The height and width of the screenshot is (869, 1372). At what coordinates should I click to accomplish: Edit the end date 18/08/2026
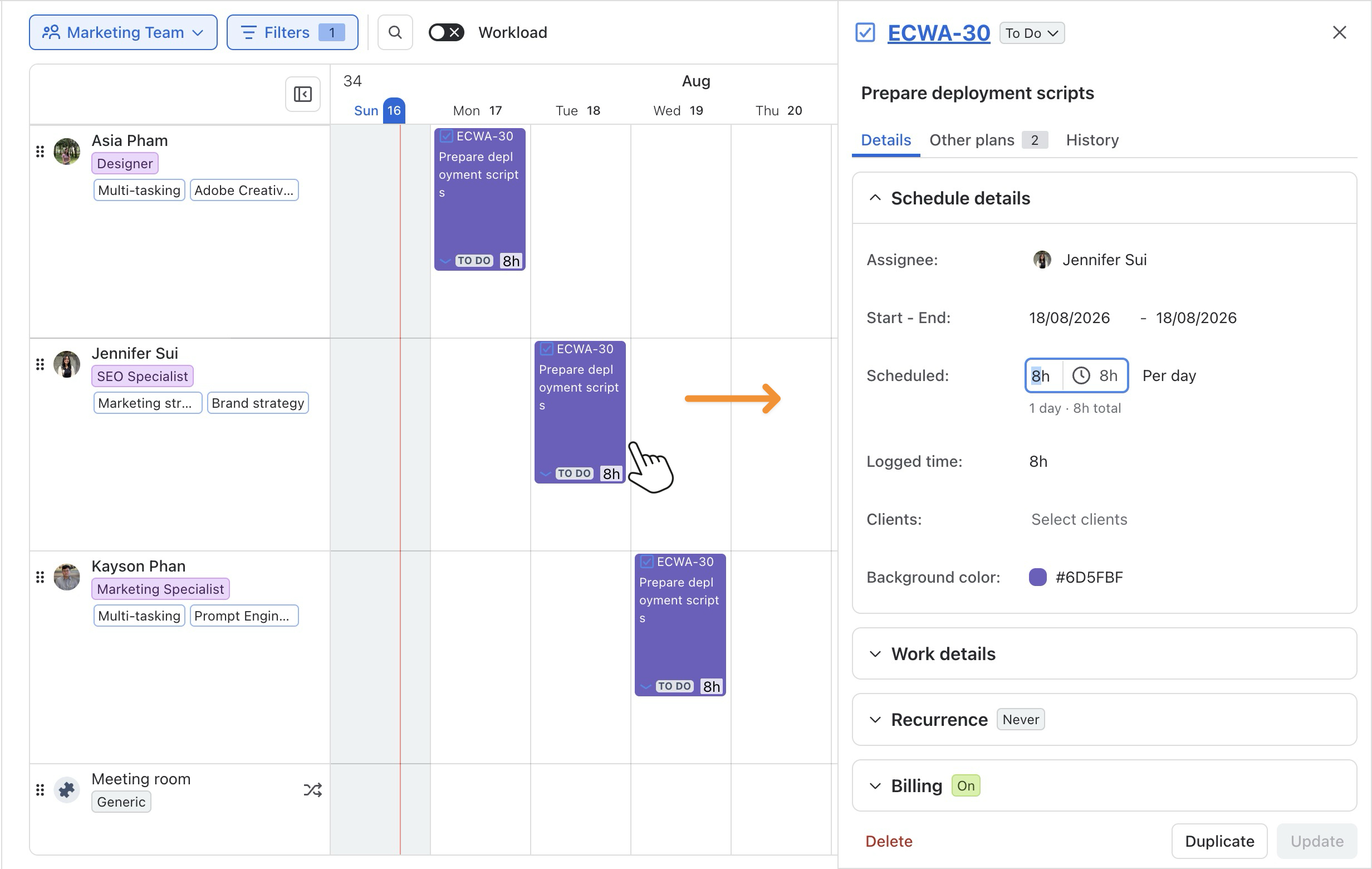point(1196,318)
